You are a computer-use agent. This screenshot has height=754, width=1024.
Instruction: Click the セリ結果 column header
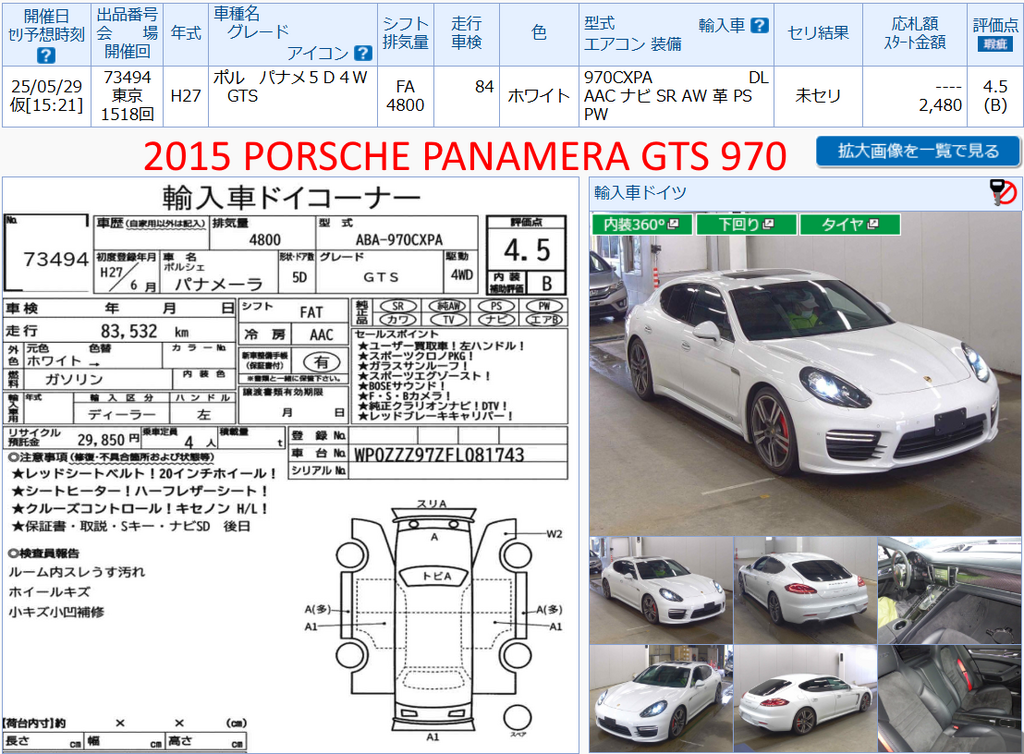(818, 33)
